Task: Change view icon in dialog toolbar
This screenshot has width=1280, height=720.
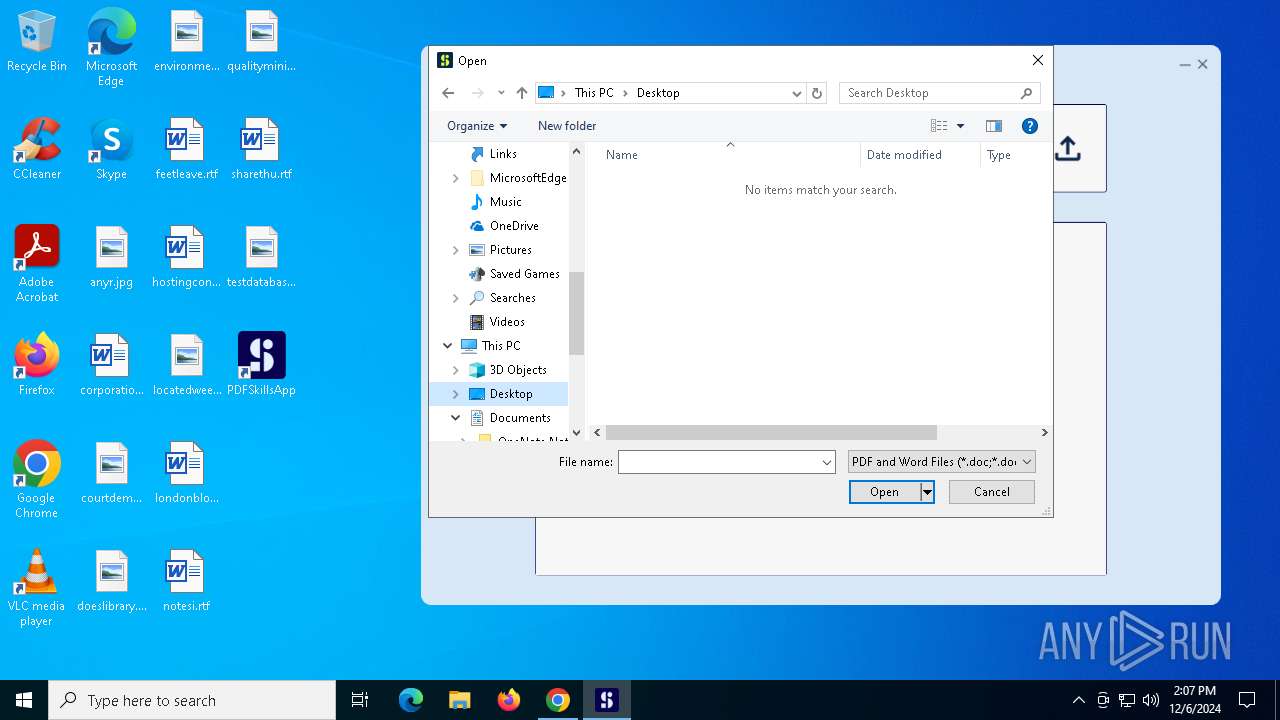Action: pyautogui.click(x=939, y=126)
